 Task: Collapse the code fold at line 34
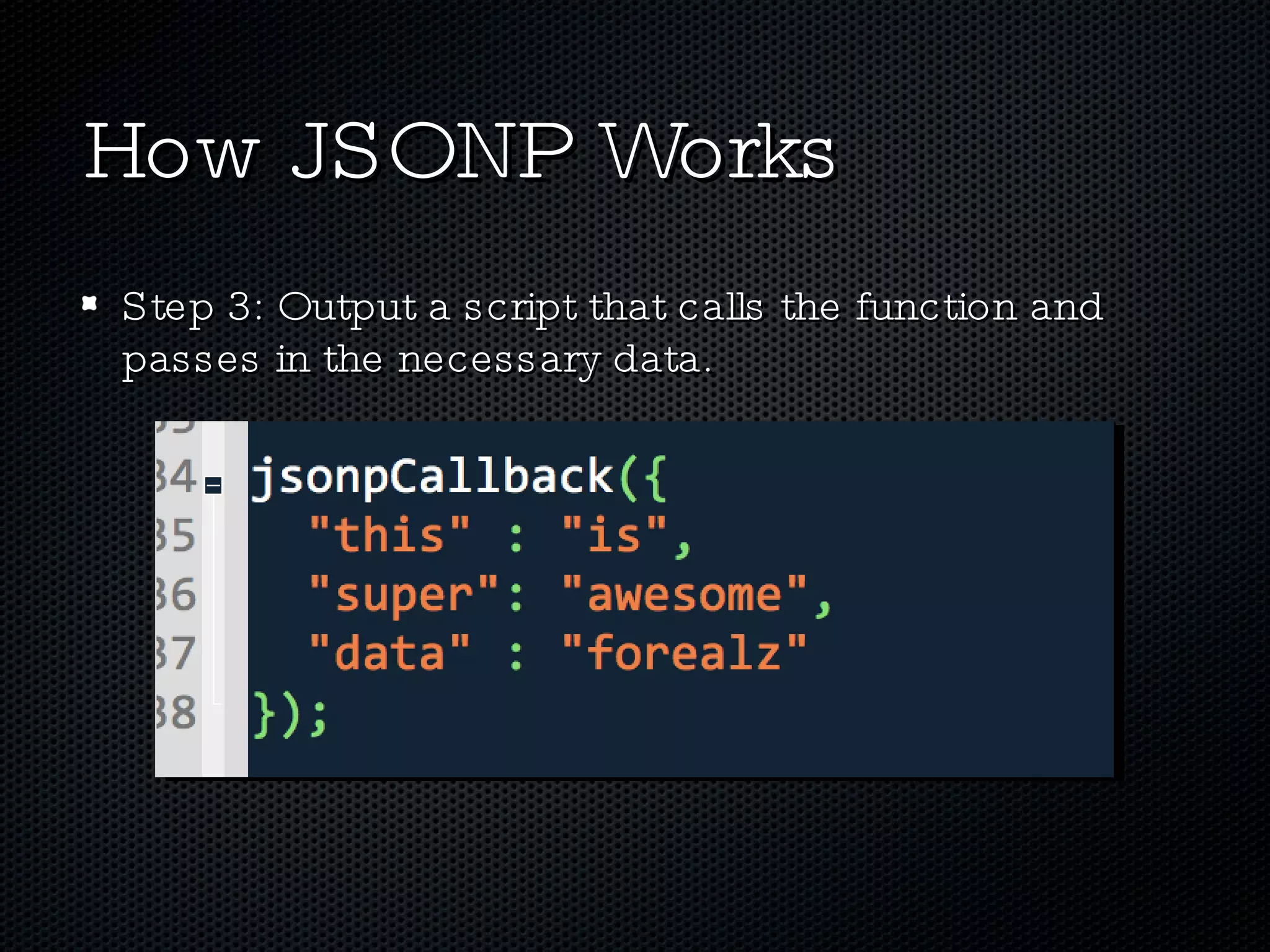213,485
